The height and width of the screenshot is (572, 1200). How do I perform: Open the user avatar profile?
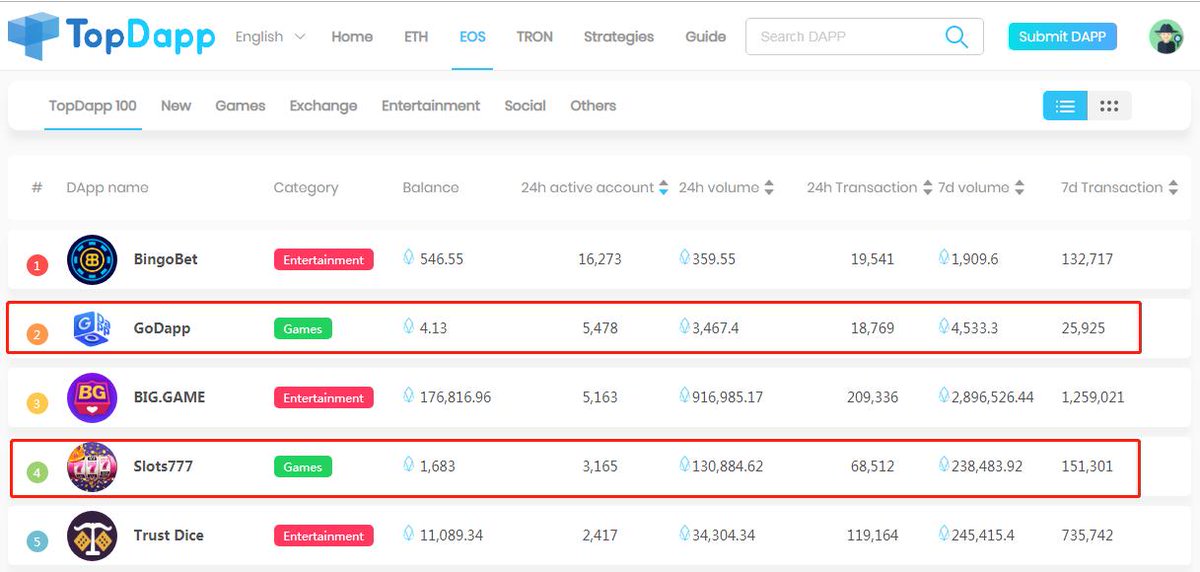coord(1166,37)
